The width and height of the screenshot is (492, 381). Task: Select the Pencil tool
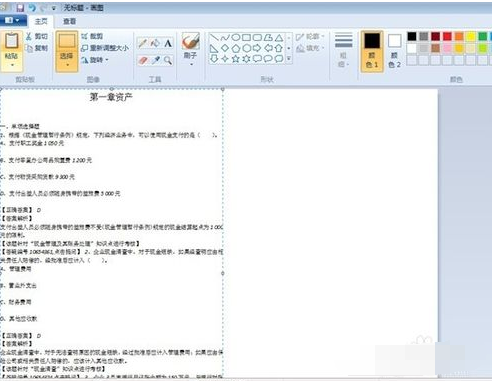(143, 43)
